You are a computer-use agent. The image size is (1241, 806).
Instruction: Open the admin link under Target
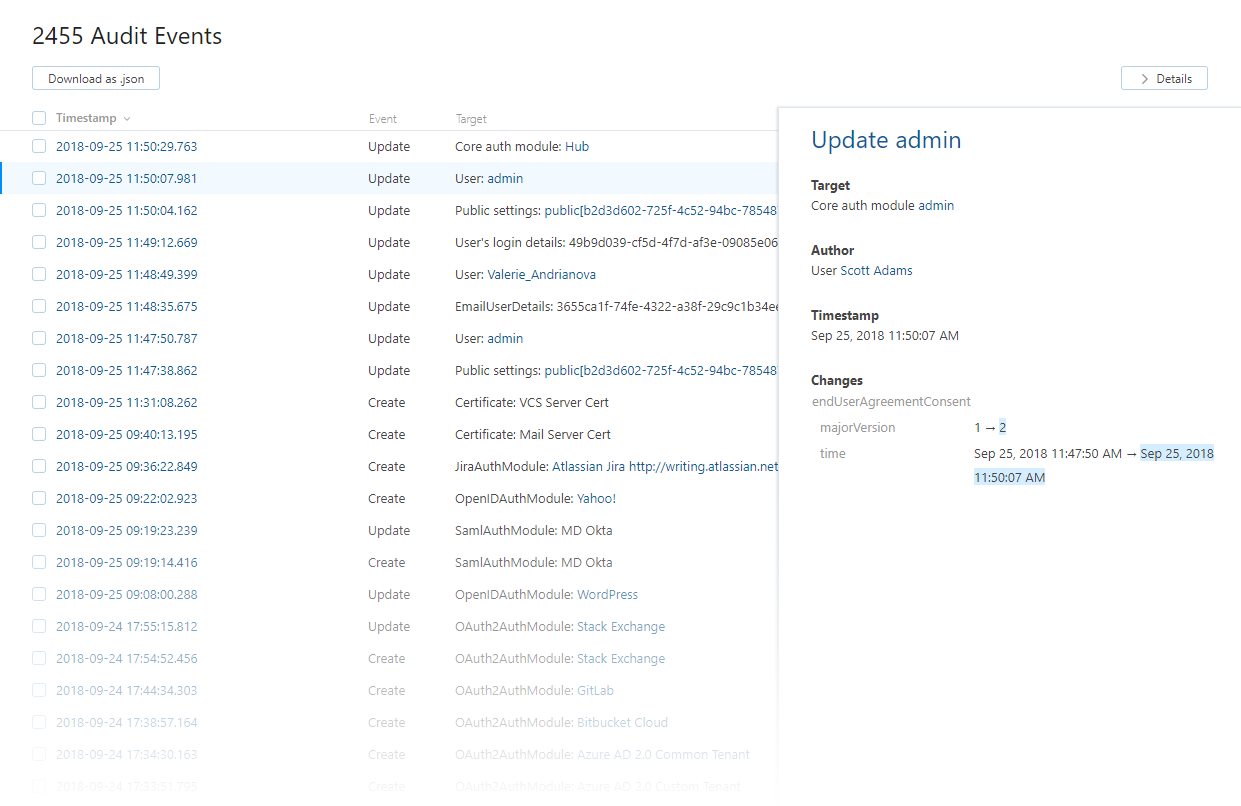(x=936, y=205)
